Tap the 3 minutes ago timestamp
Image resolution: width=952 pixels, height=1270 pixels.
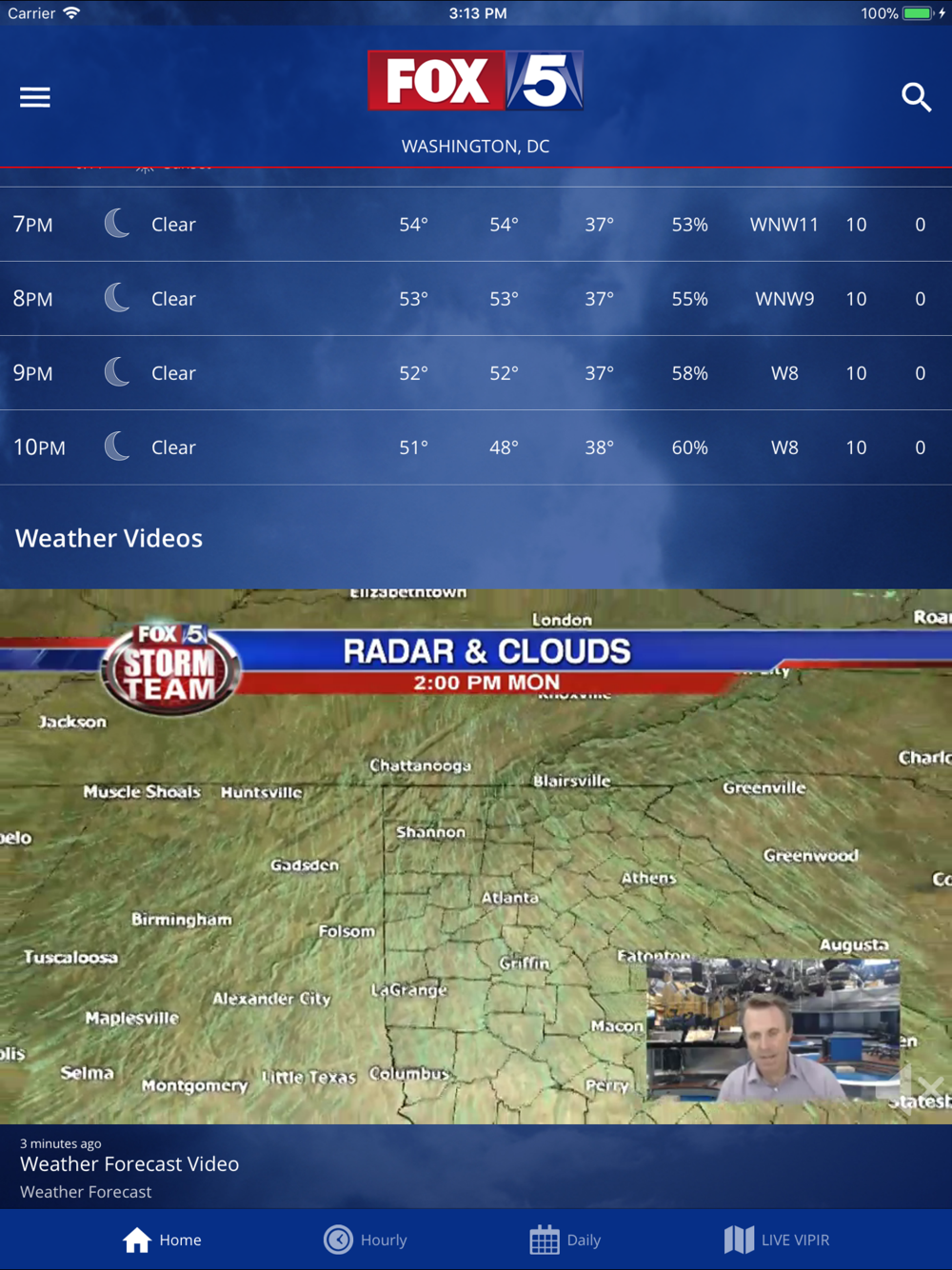[60, 1143]
